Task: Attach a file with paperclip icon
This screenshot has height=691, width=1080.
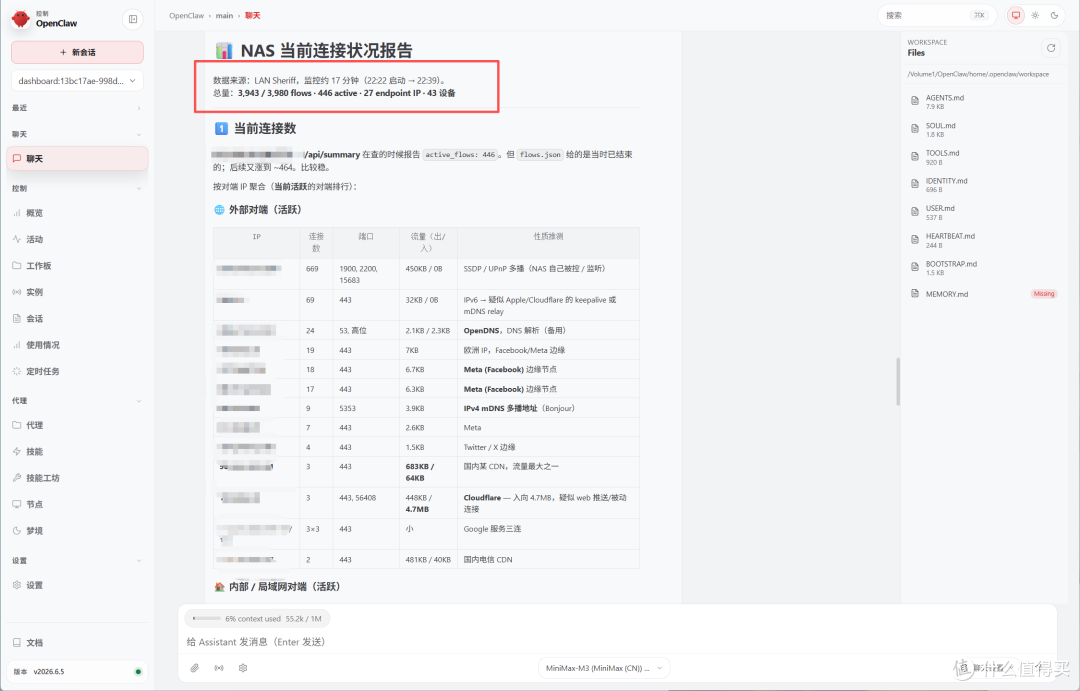Action: pos(195,668)
